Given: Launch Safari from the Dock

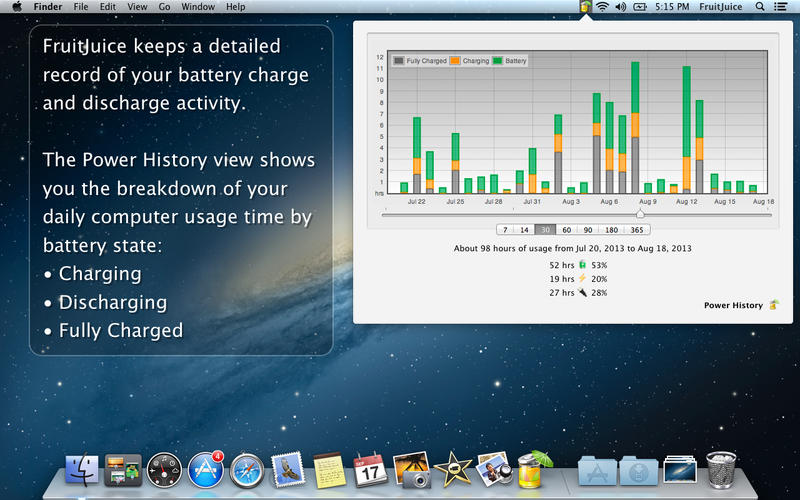Looking at the screenshot, I should 247,470.
